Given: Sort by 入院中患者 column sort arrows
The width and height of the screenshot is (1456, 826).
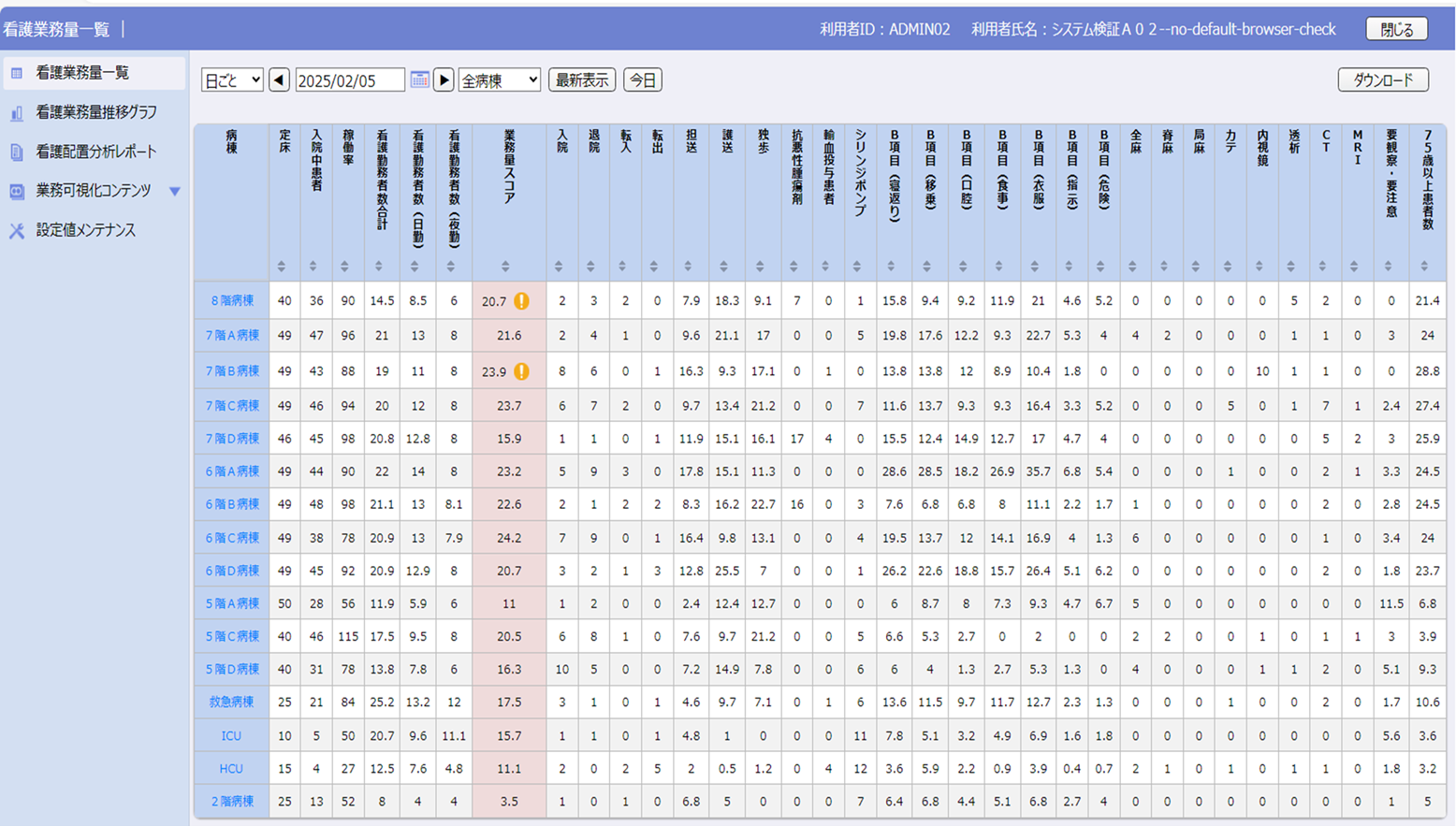Looking at the screenshot, I should coord(313,267).
